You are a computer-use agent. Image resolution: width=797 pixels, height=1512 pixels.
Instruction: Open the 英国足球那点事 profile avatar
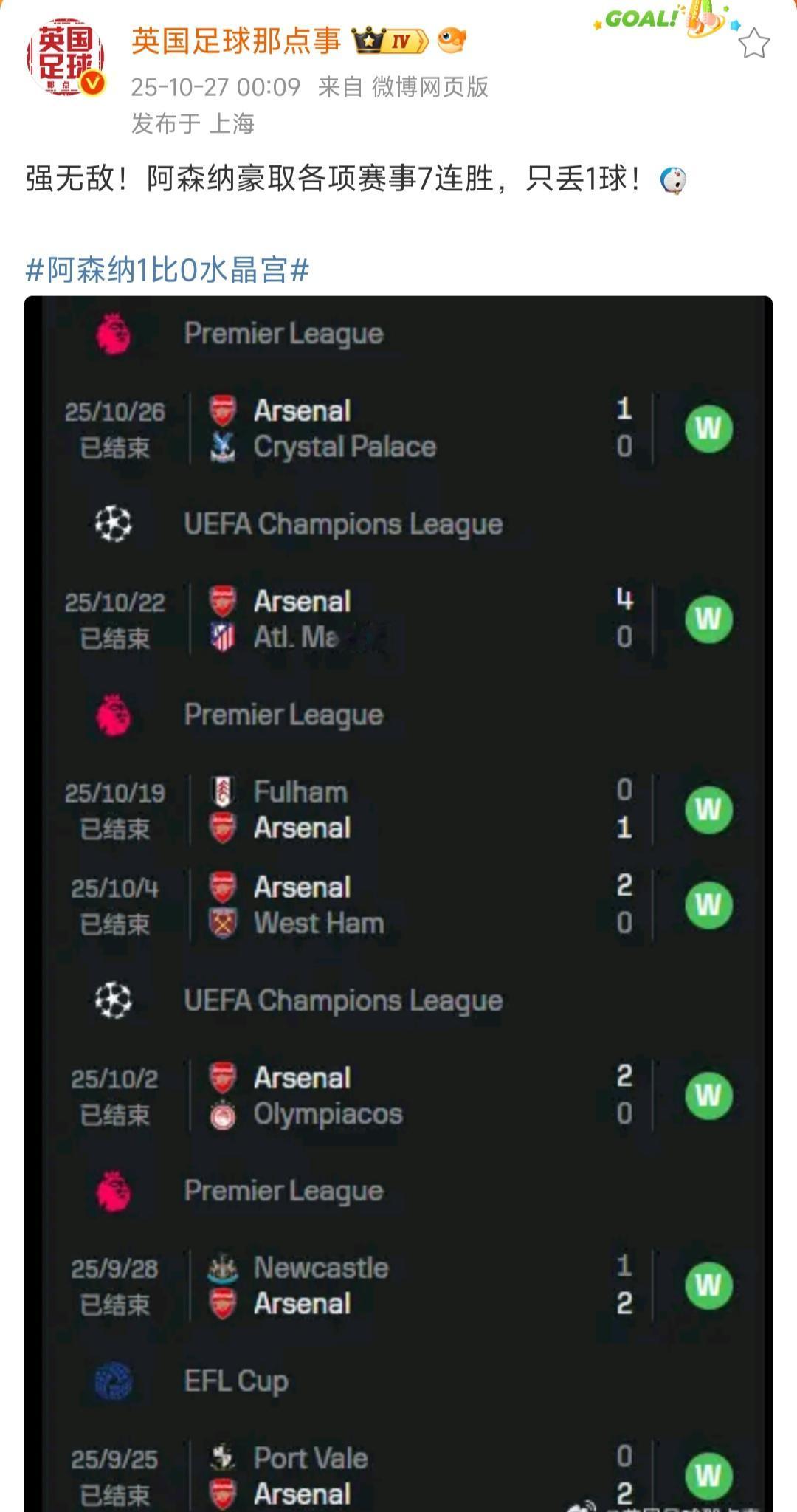point(65,59)
